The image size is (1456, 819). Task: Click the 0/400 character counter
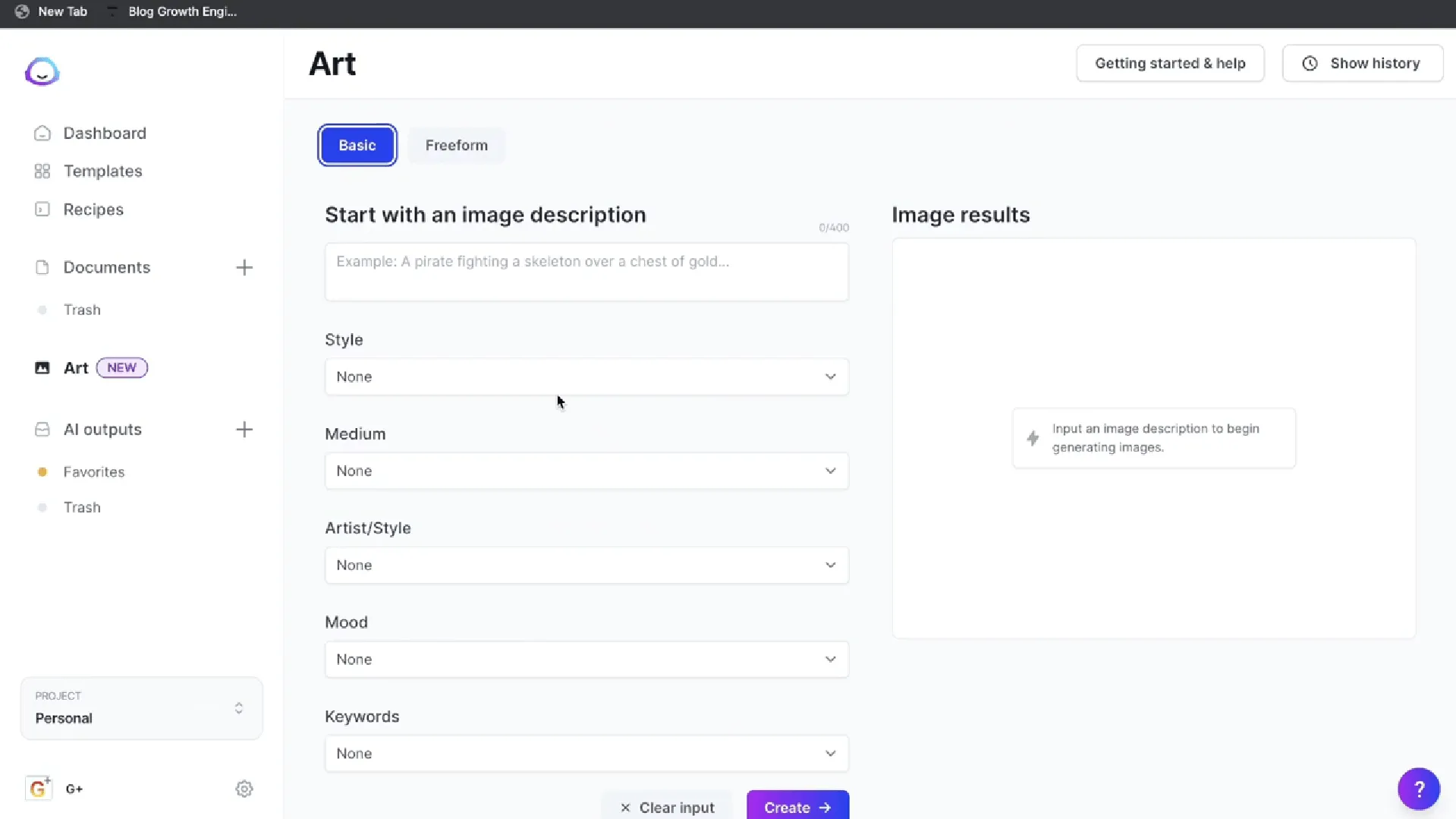point(834,228)
